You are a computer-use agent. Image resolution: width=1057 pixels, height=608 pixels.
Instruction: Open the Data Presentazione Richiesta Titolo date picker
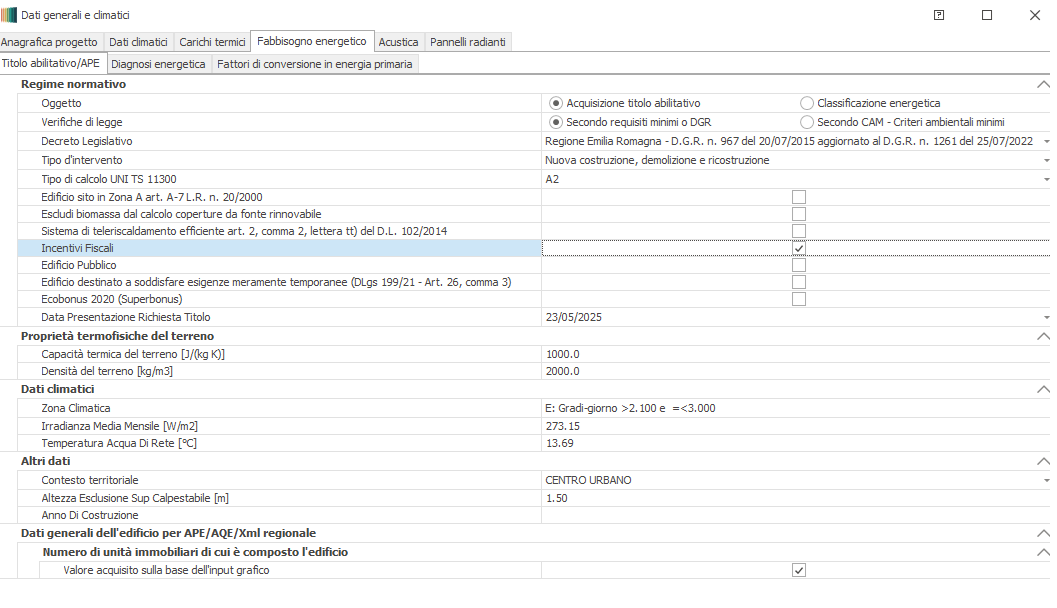point(1045,317)
